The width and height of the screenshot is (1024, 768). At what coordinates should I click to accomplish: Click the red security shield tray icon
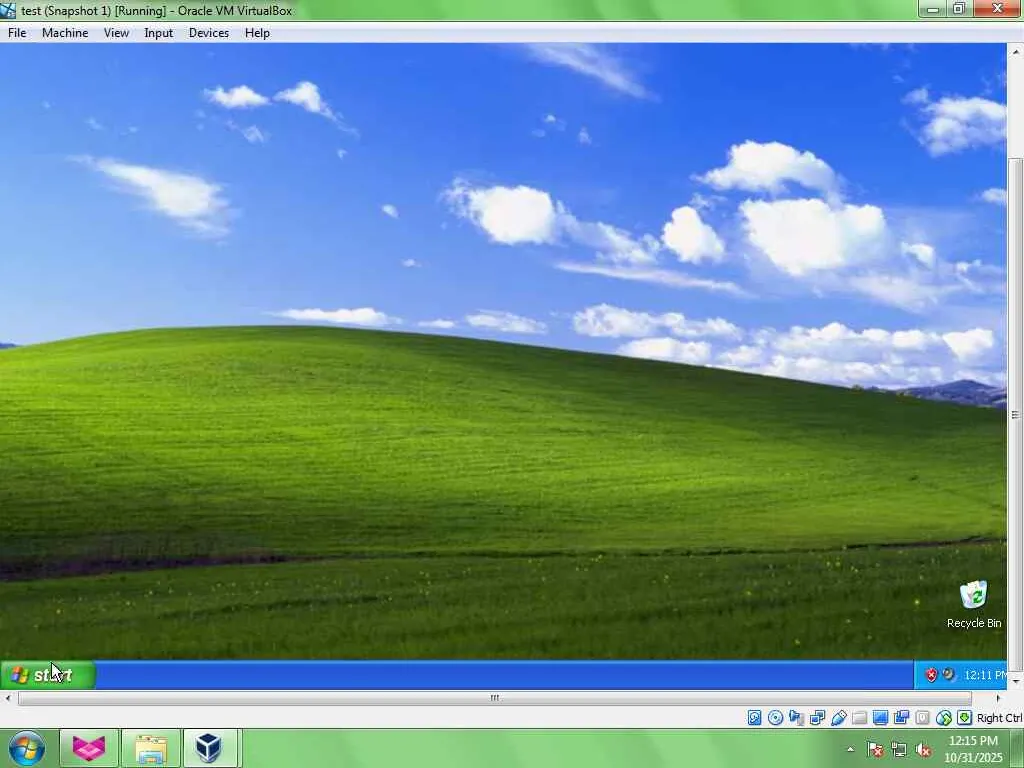click(x=931, y=675)
